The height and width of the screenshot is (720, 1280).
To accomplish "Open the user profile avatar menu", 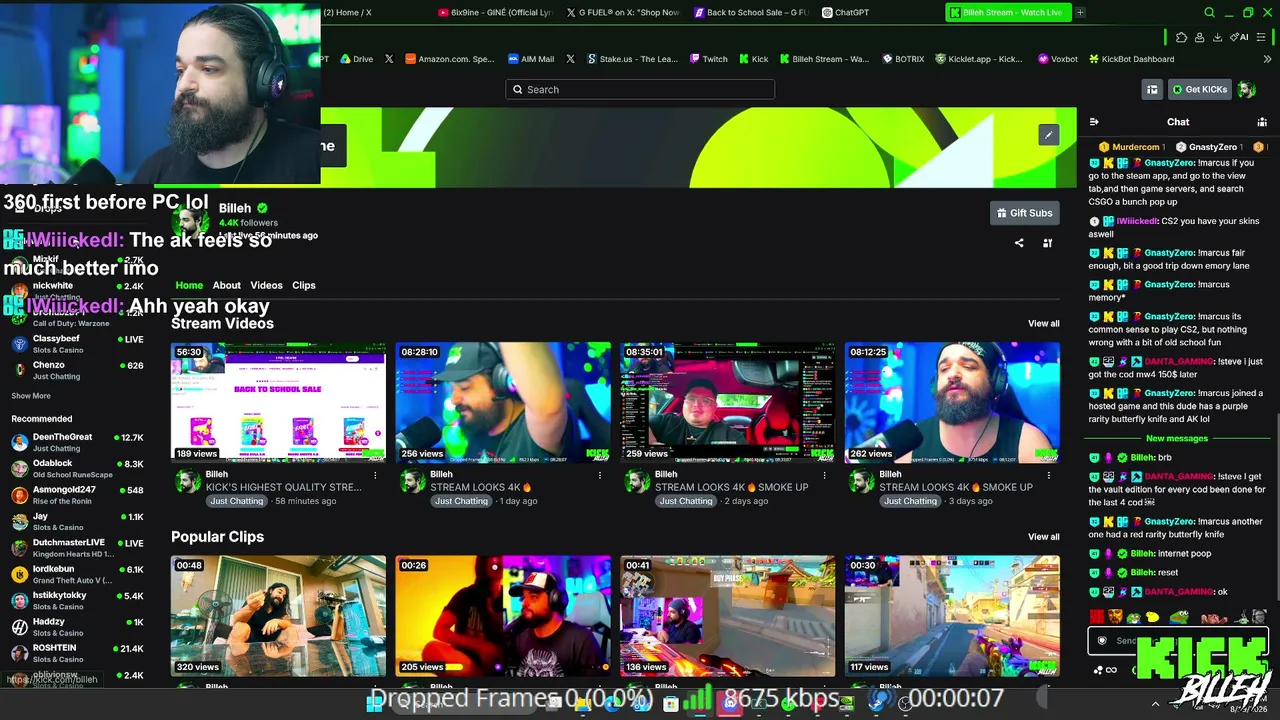I will (x=1247, y=89).
